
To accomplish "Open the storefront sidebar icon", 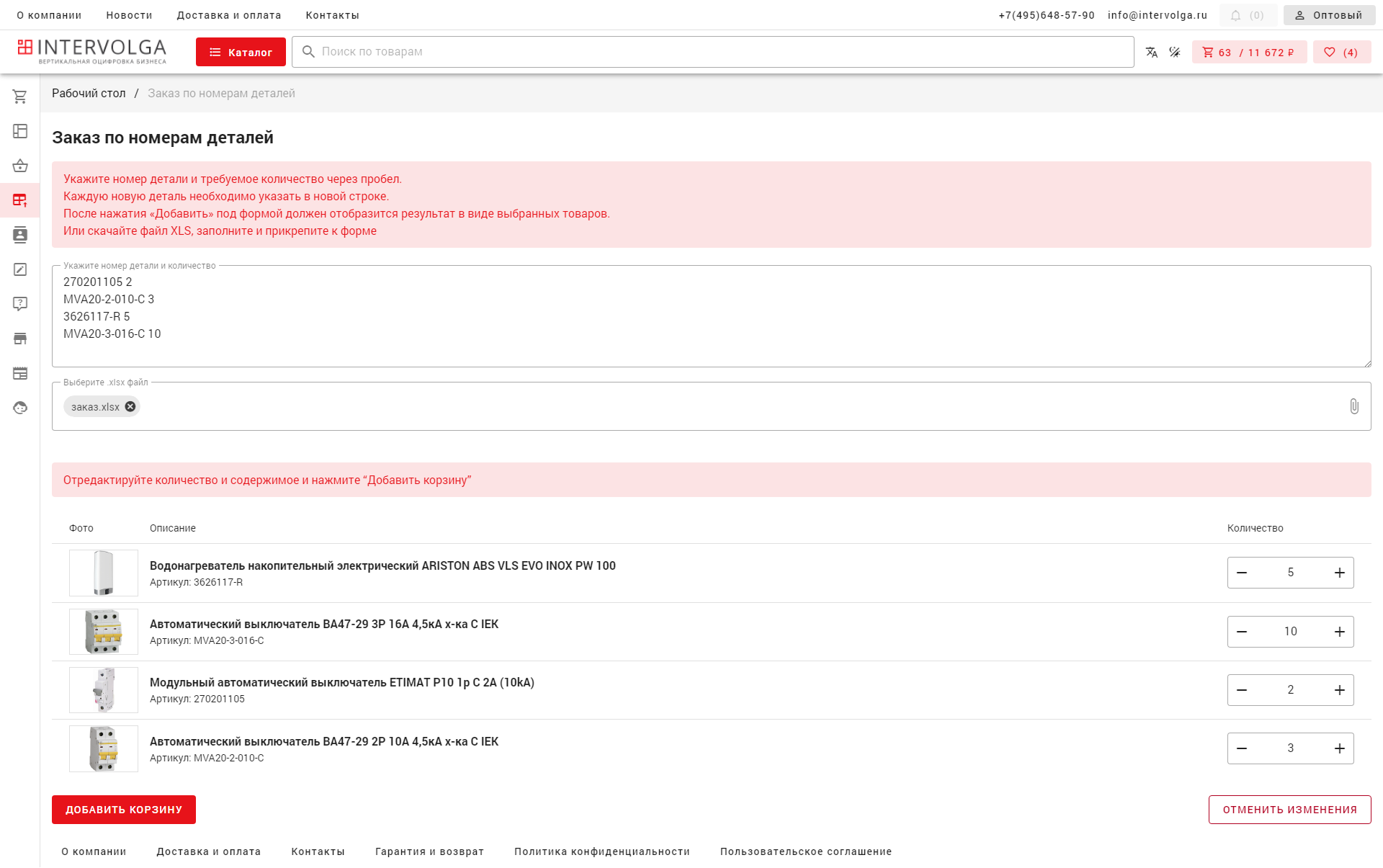I will pos(20,339).
